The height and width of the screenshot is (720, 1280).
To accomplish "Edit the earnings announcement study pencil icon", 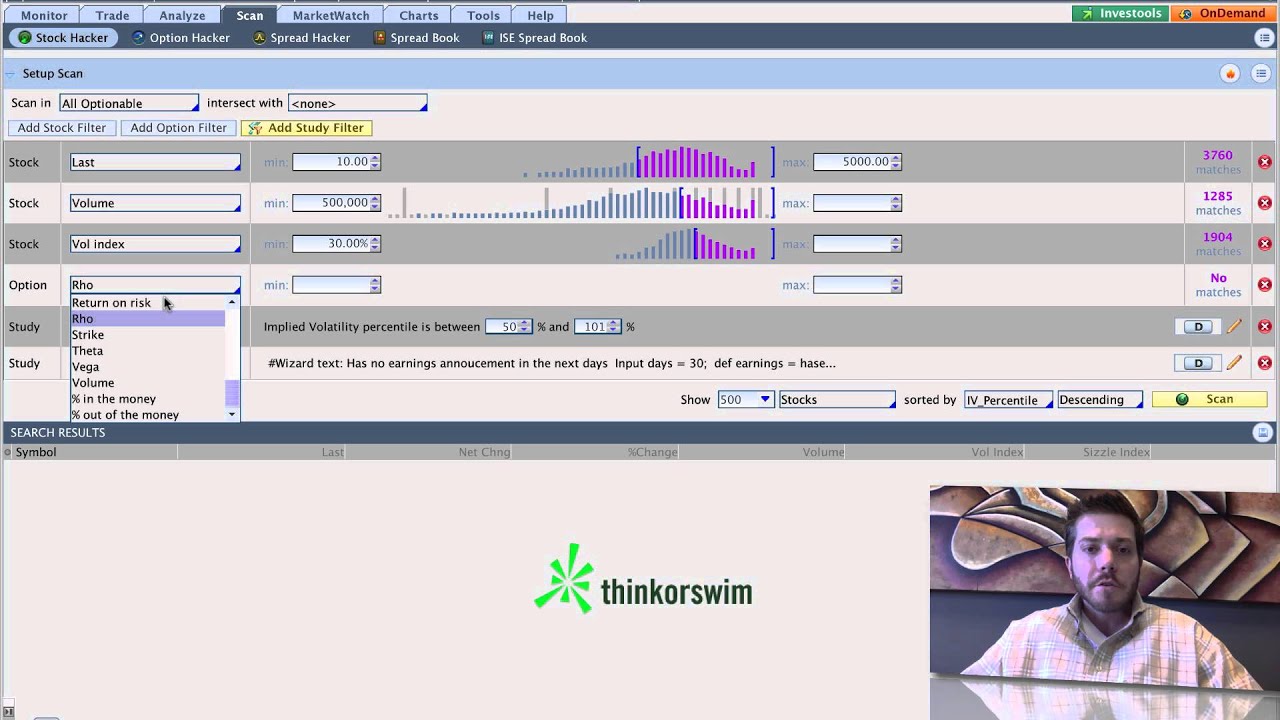I will click(1234, 363).
